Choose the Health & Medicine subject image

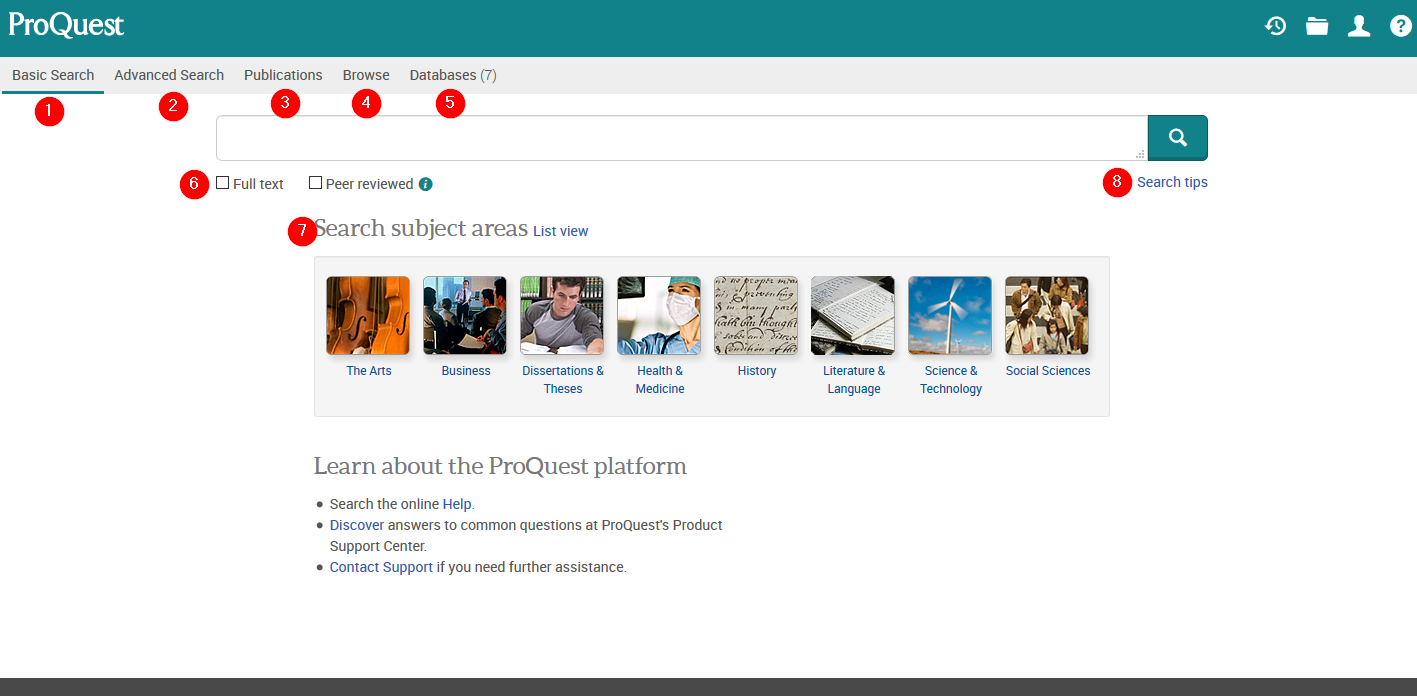(659, 316)
